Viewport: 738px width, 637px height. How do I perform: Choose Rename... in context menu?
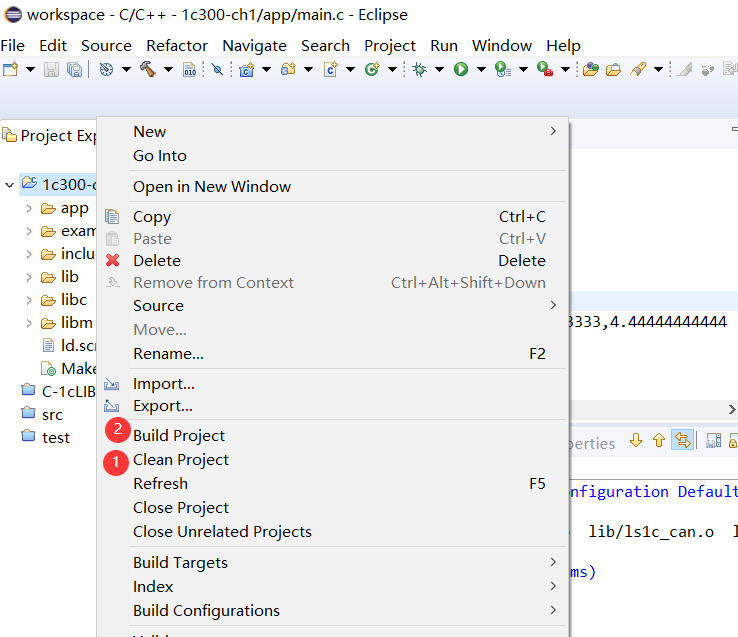tap(333, 354)
